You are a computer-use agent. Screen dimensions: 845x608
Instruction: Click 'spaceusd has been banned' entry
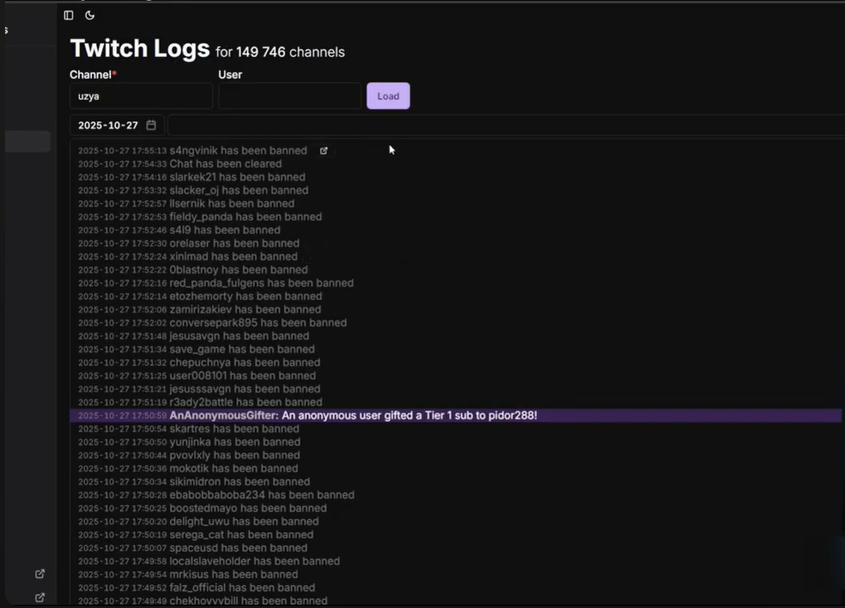click(x=238, y=548)
